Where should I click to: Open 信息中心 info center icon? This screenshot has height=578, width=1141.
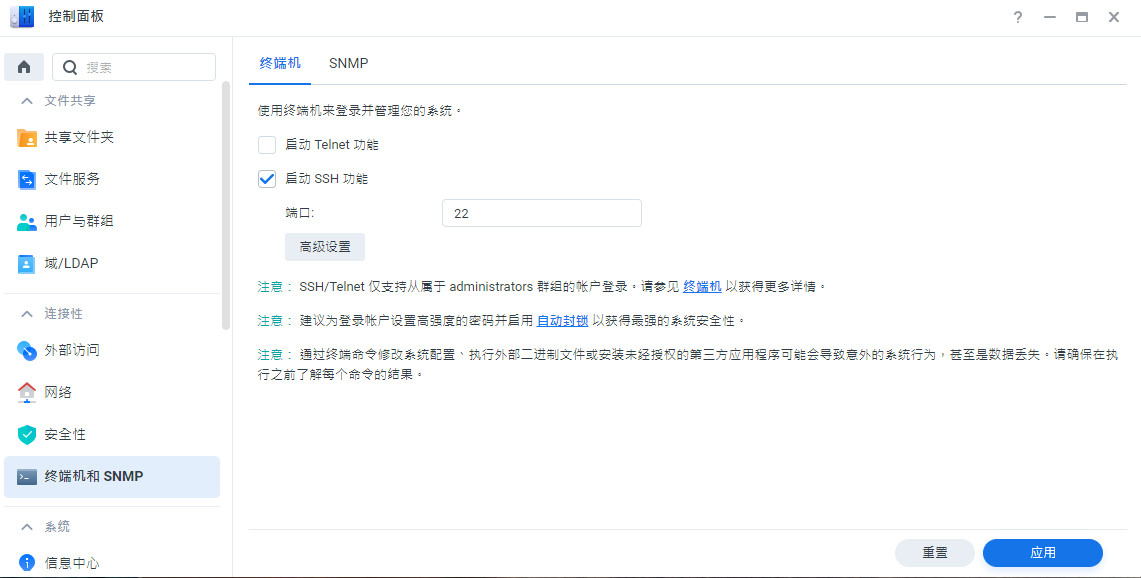[27, 563]
